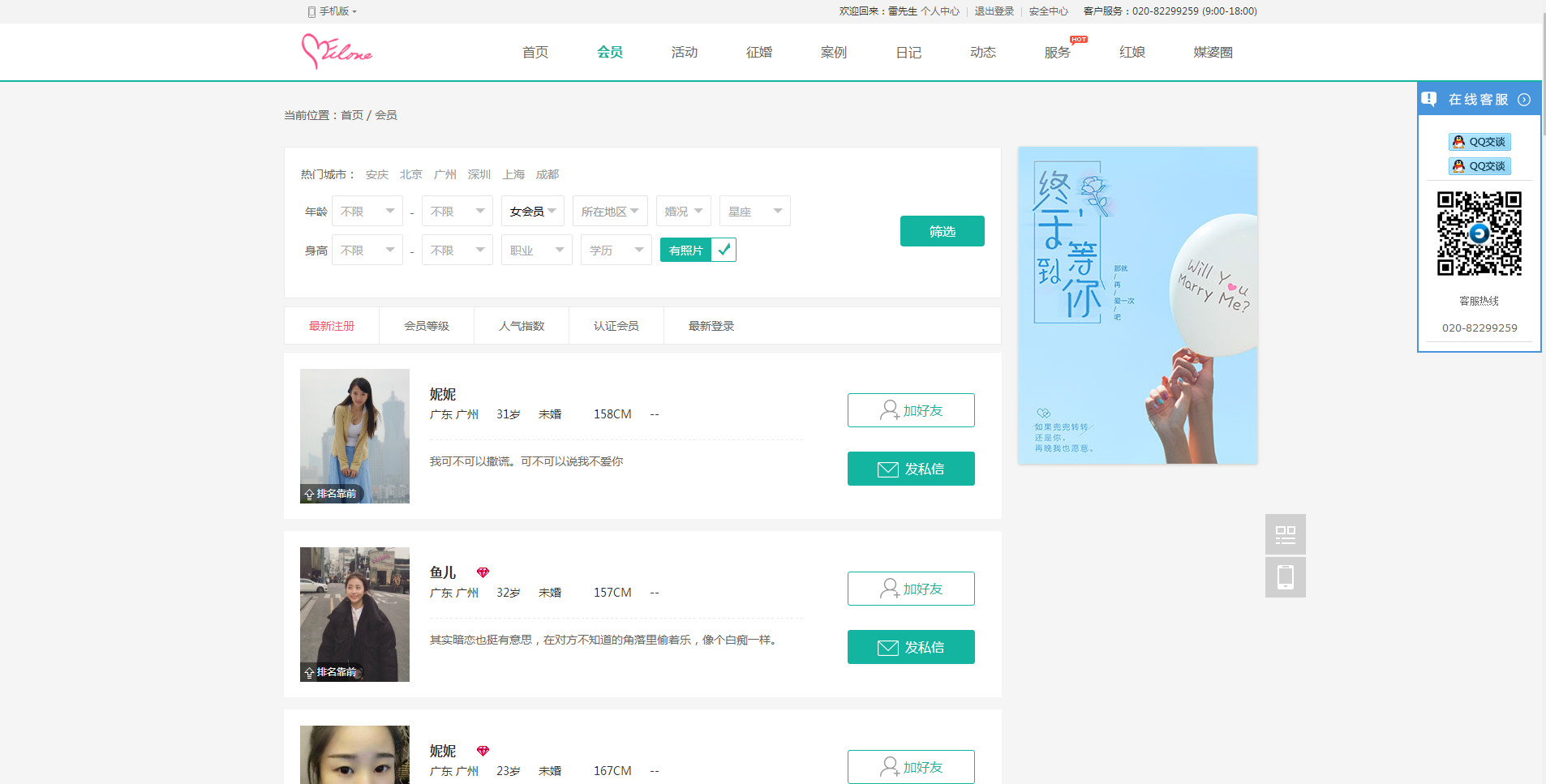This screenshot has height=784, width=1546.
Task: Open 服务 in the main navigation
Action: (x=1058, y=52)
